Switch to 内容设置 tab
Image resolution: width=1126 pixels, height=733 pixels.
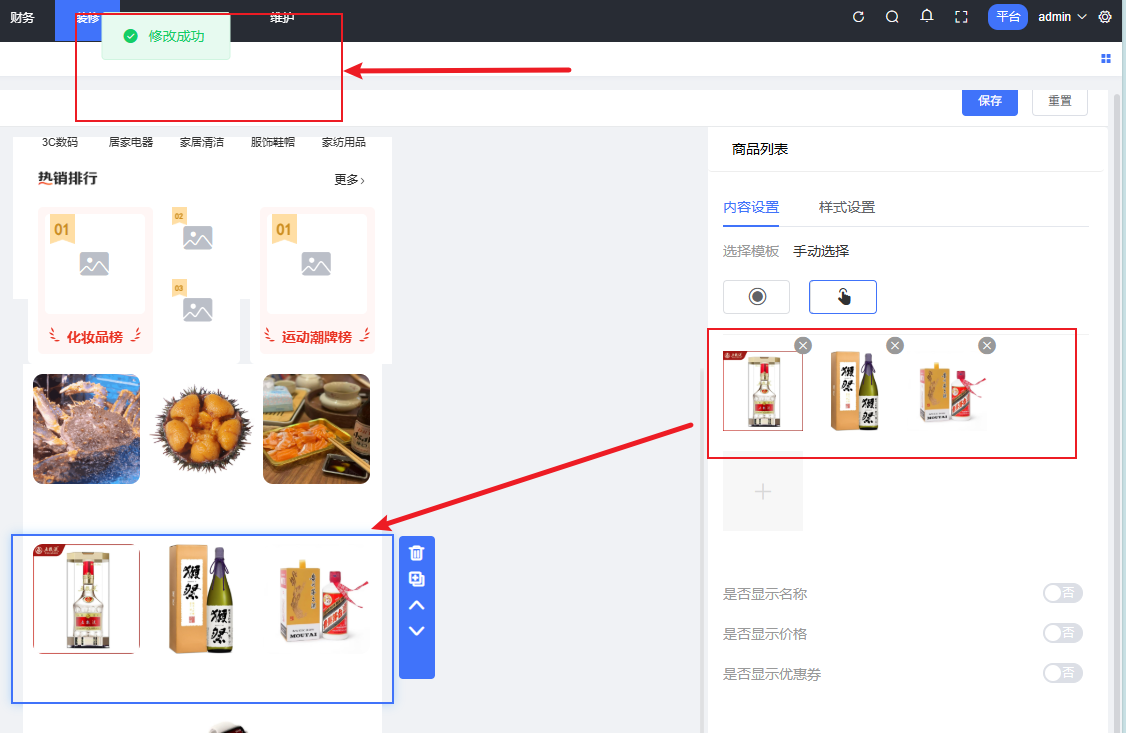click(751, 207)
